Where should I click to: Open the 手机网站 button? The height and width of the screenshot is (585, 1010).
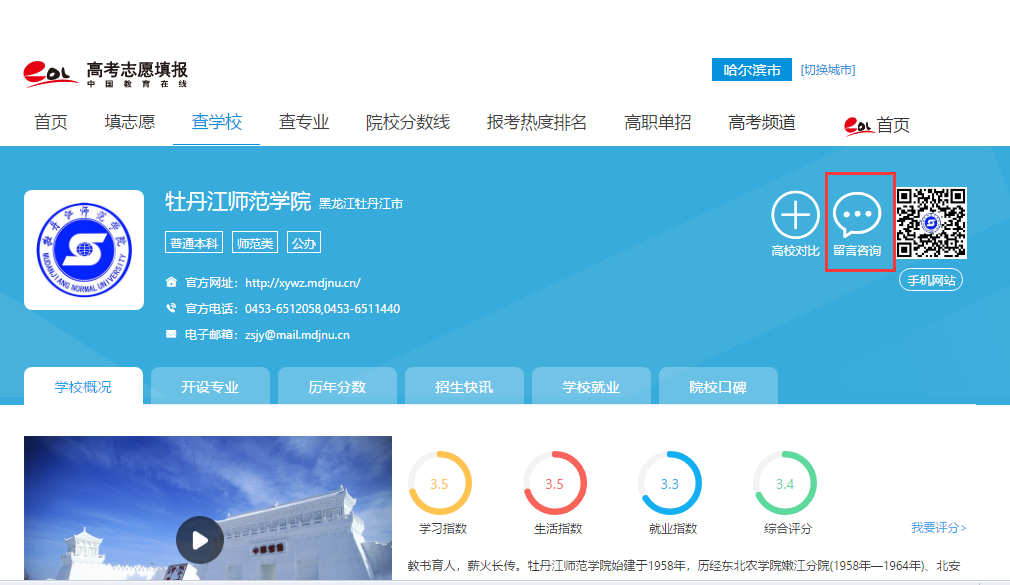pyautogui.click(x=931, y=280)
